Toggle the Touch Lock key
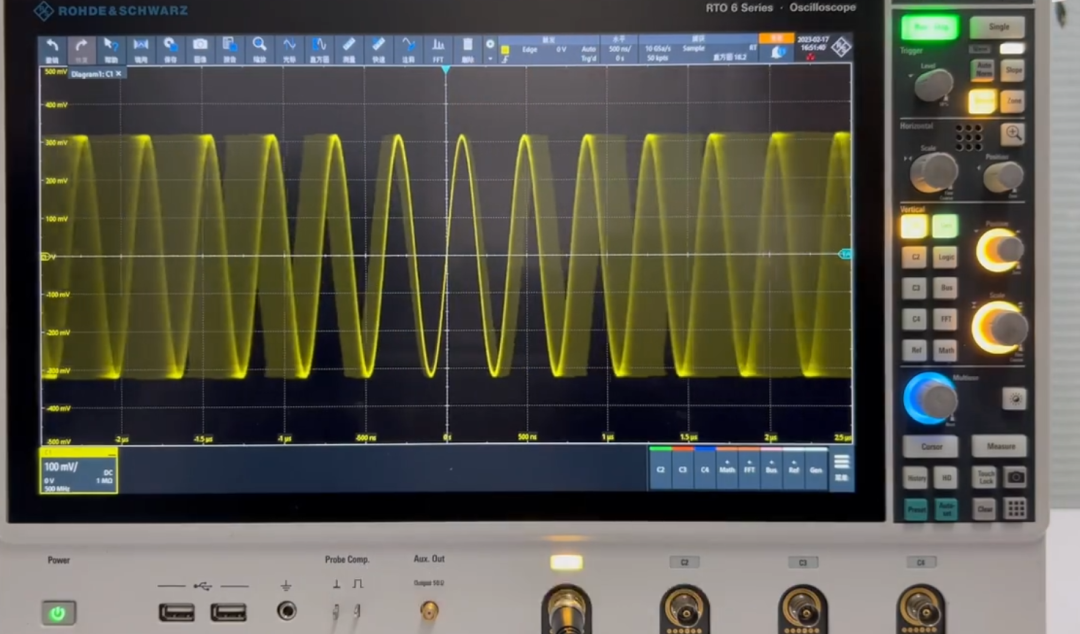 986,478
